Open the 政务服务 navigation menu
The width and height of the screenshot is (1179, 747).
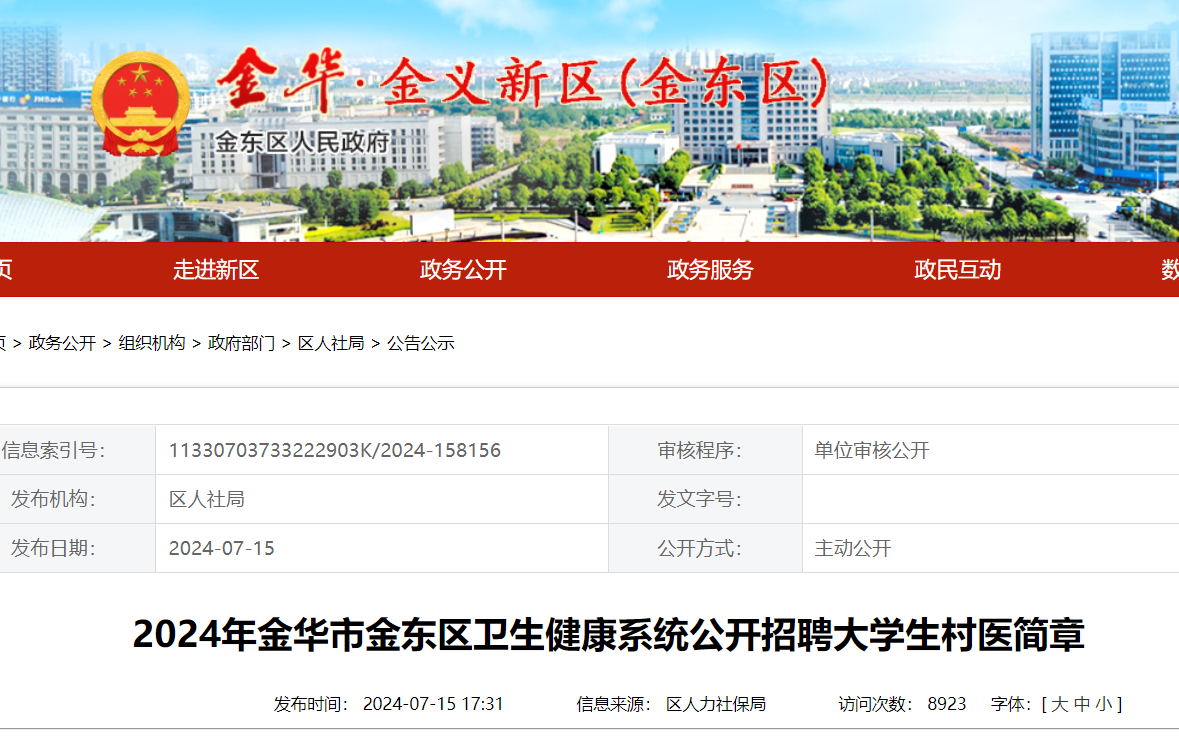[x=710, y=269]
